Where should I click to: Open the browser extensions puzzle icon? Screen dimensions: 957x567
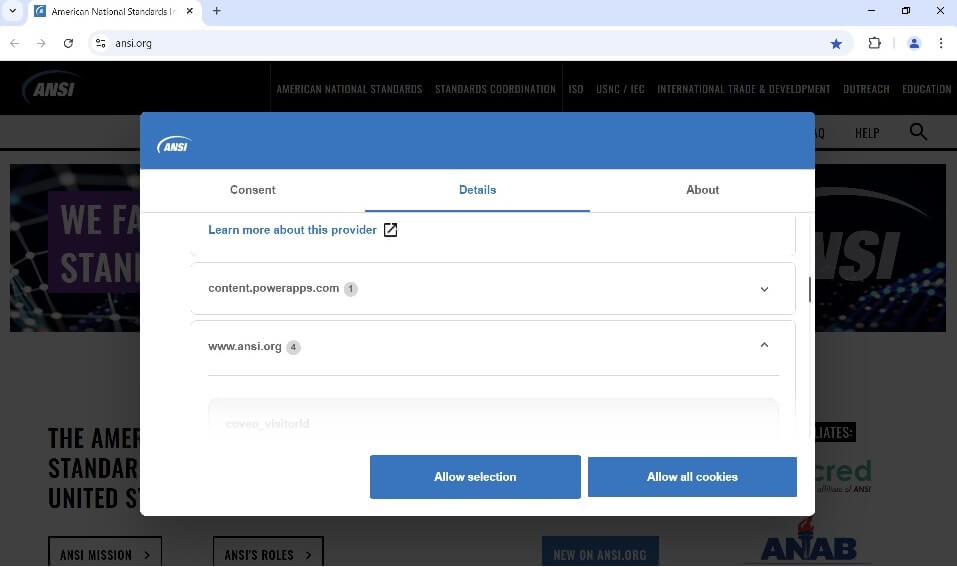(x=874, y=43)
